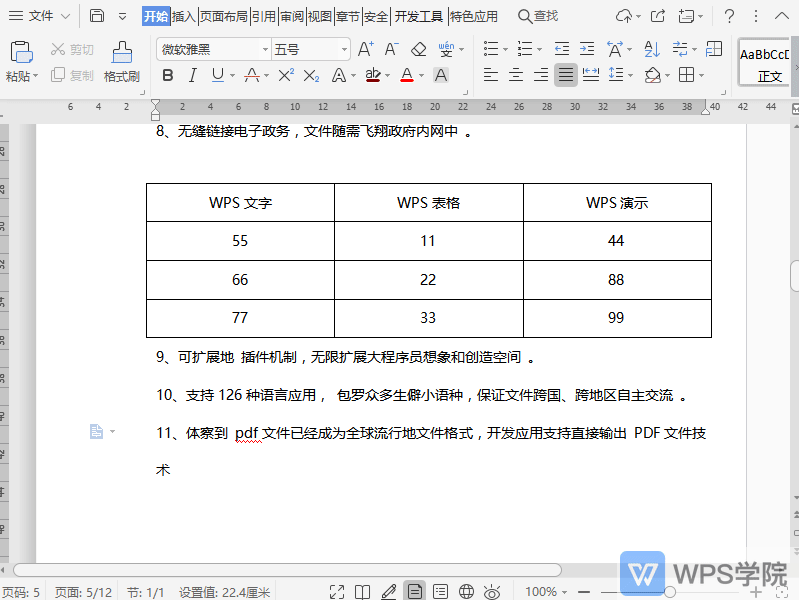Click the Sort A-Z icon

tap(652, 49)
